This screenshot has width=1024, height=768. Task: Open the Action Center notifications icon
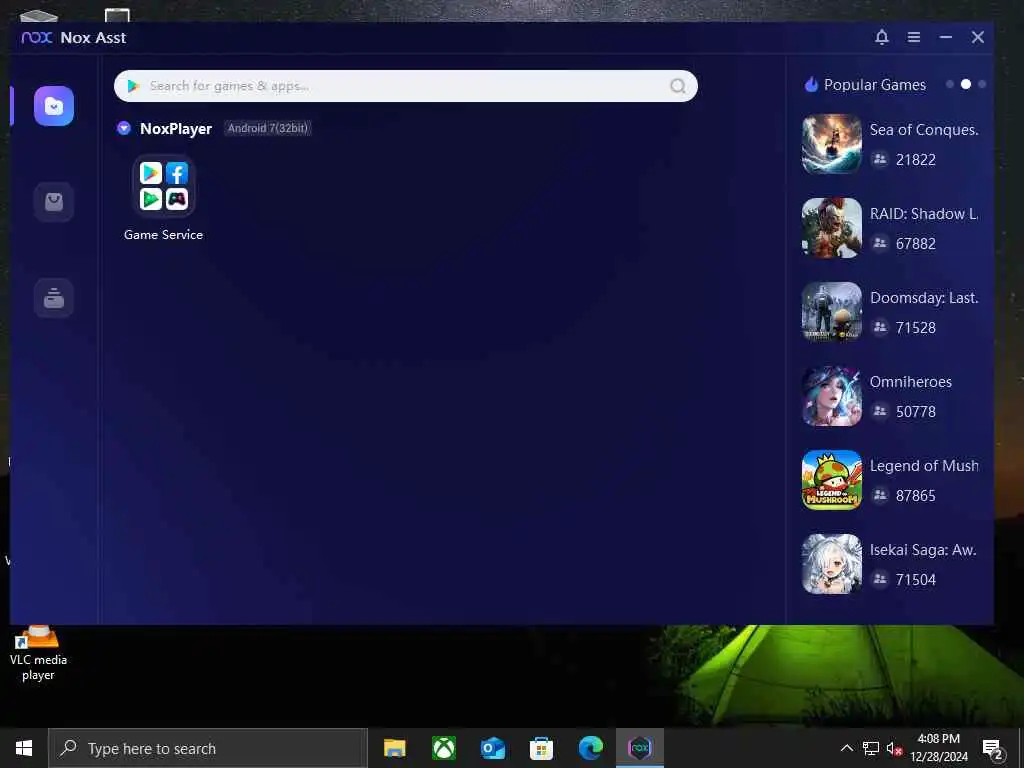coord(993,750)
